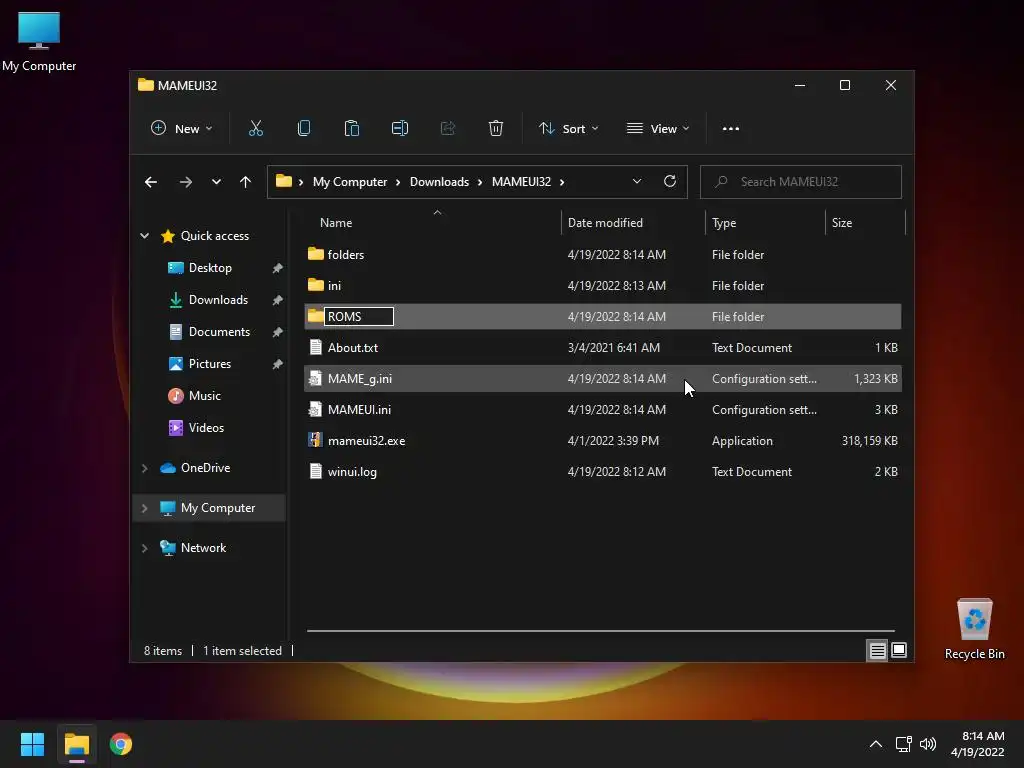Open volume speaker tray icon
Viewport: 1024px width, 768px height.
pos(927,744)
